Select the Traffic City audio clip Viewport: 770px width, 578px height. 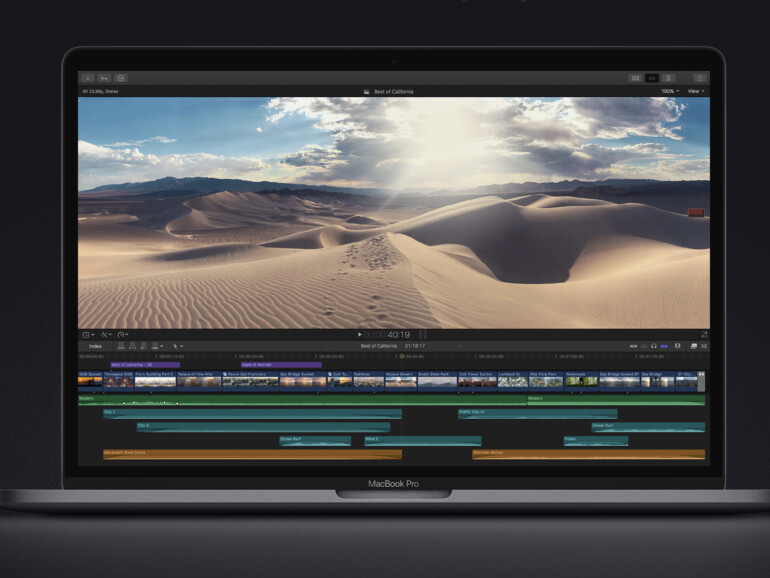click(x=538, y=414)
